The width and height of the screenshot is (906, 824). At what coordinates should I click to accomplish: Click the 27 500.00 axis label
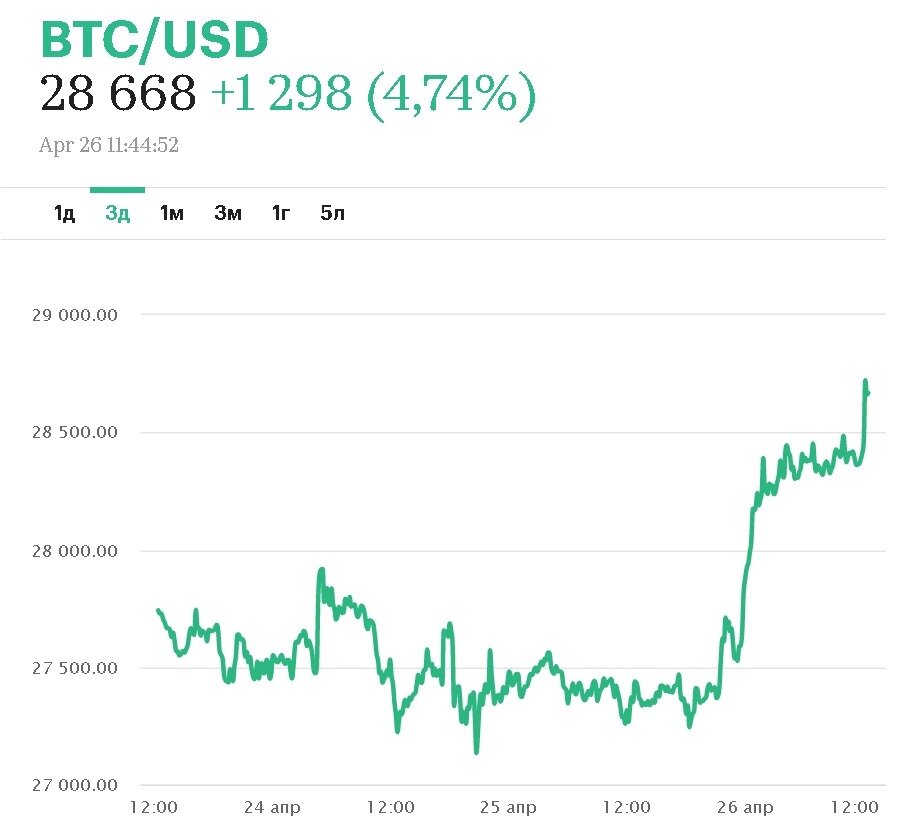click(x=75, y=668)
